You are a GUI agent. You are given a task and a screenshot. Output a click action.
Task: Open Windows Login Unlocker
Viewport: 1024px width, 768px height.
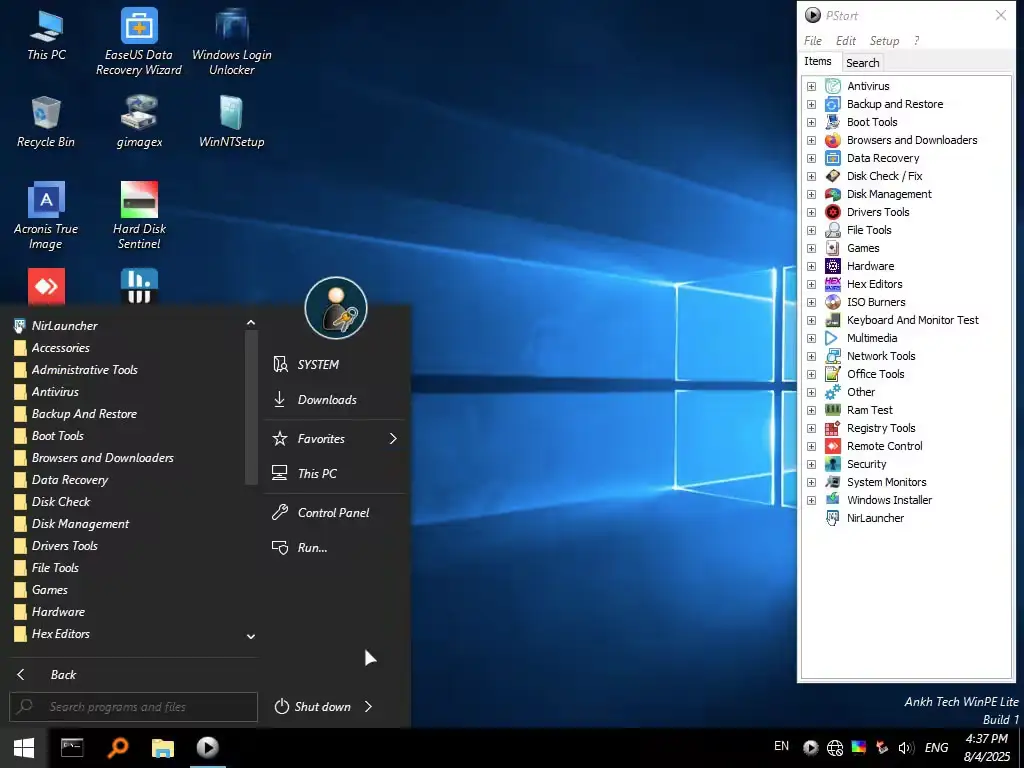tap(231, 40)
